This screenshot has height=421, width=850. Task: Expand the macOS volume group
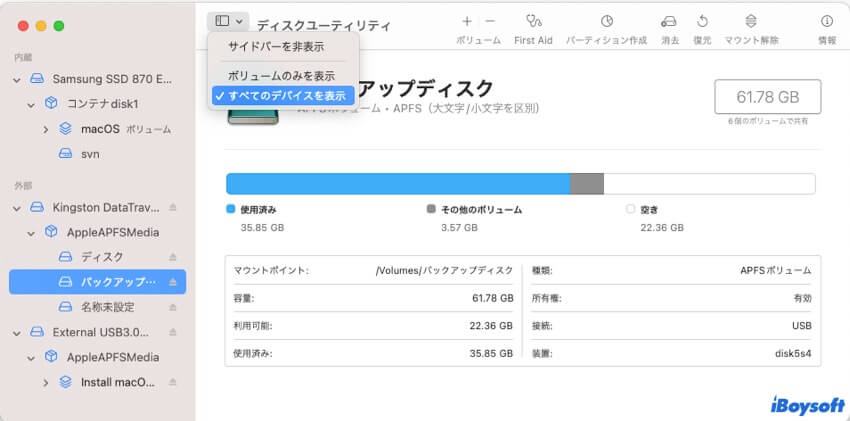(46, 129)
